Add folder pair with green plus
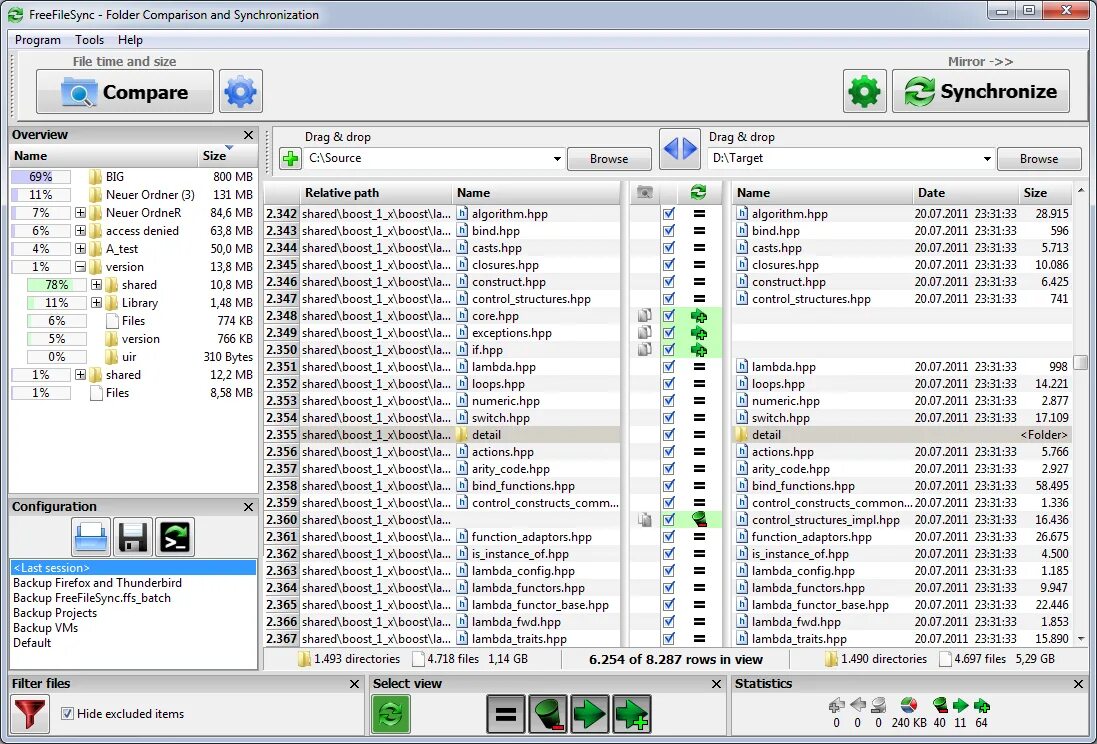This screenshot has height=744, width=1097. click(x=290, y=158)
